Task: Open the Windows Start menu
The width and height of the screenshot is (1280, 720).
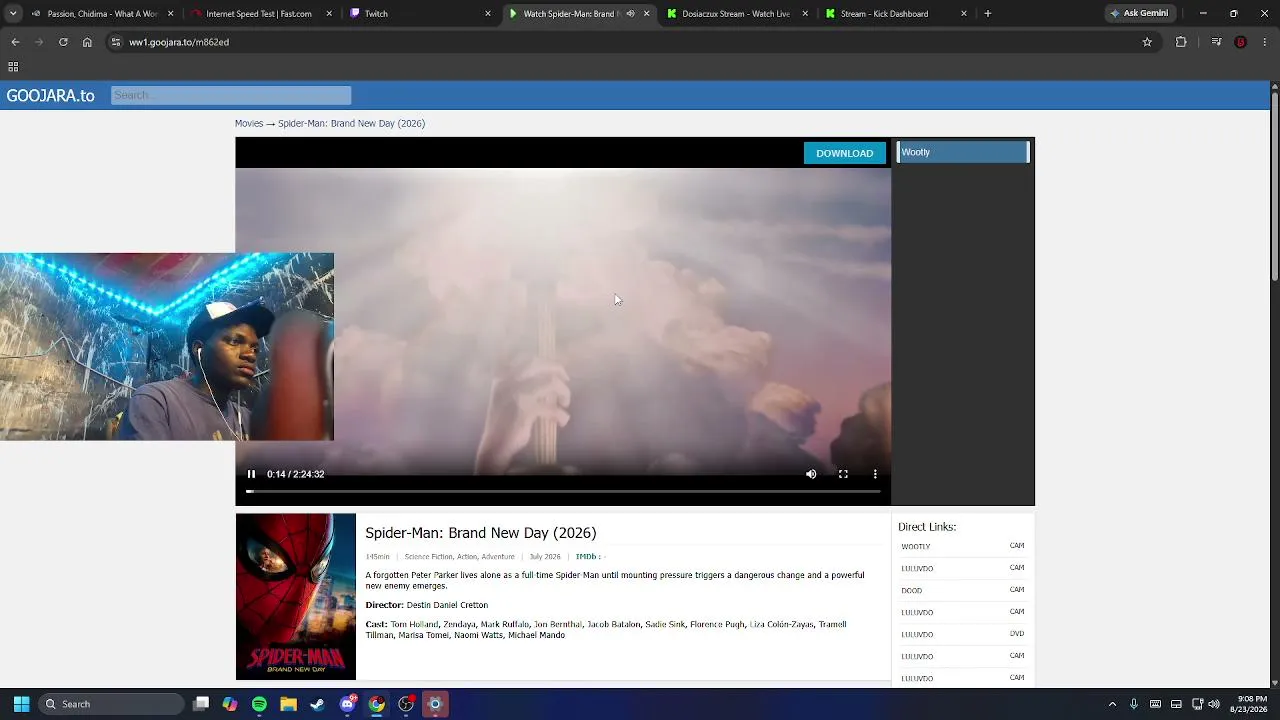Action: [21, 704]
